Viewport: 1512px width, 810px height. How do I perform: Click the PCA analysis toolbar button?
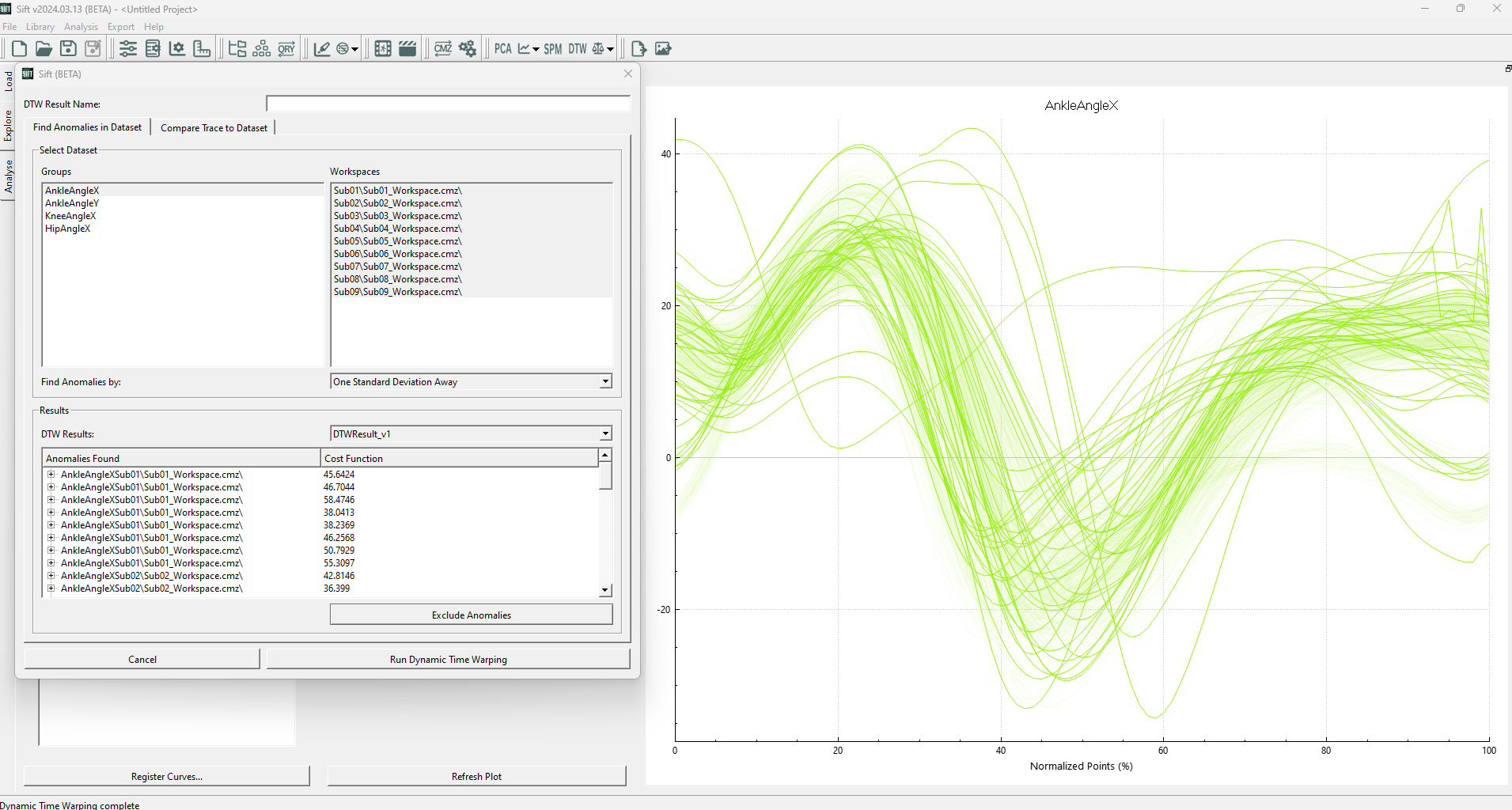(502, 49)
